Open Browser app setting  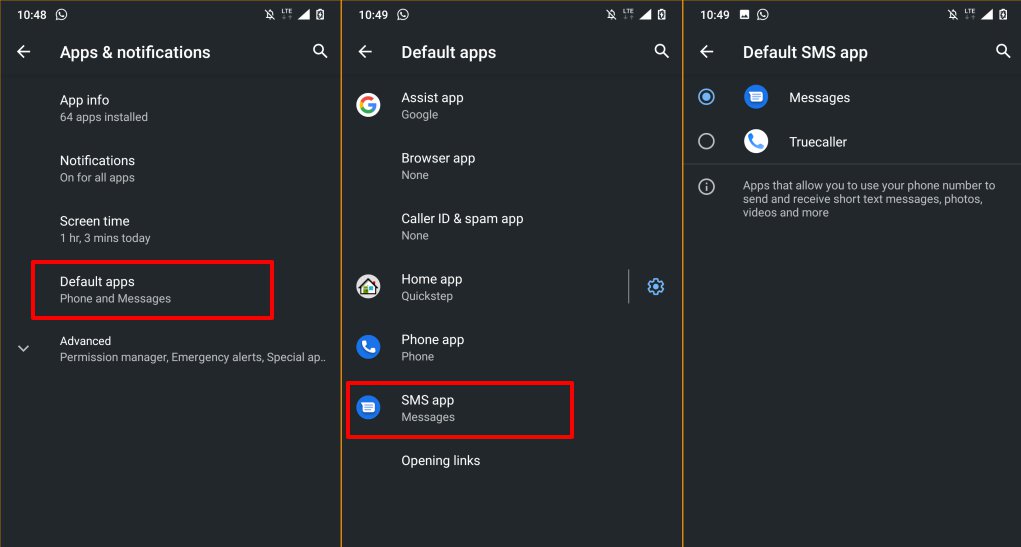coord(438,166)
